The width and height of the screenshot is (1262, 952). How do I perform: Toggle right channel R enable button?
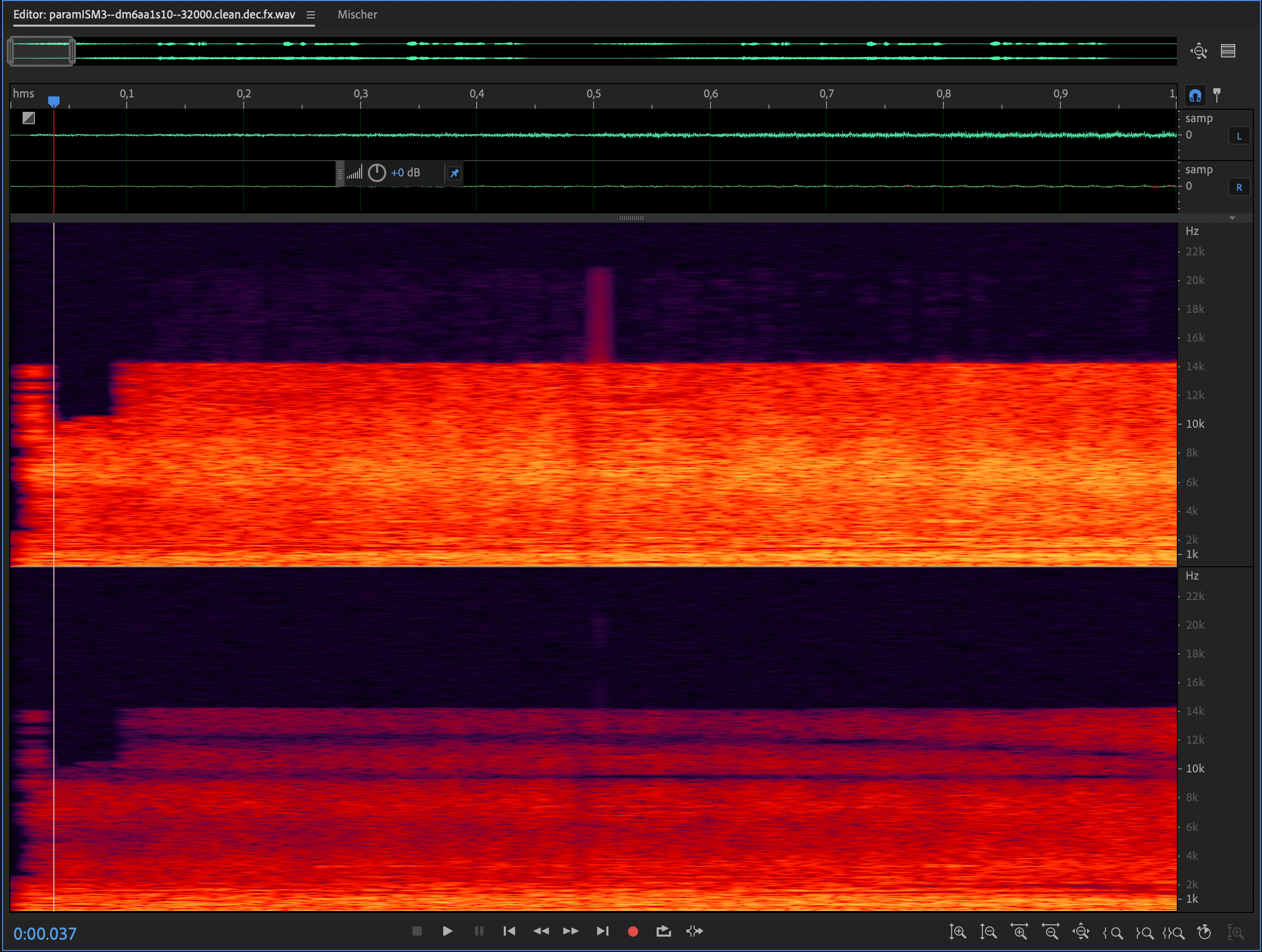click(1238, 187)
